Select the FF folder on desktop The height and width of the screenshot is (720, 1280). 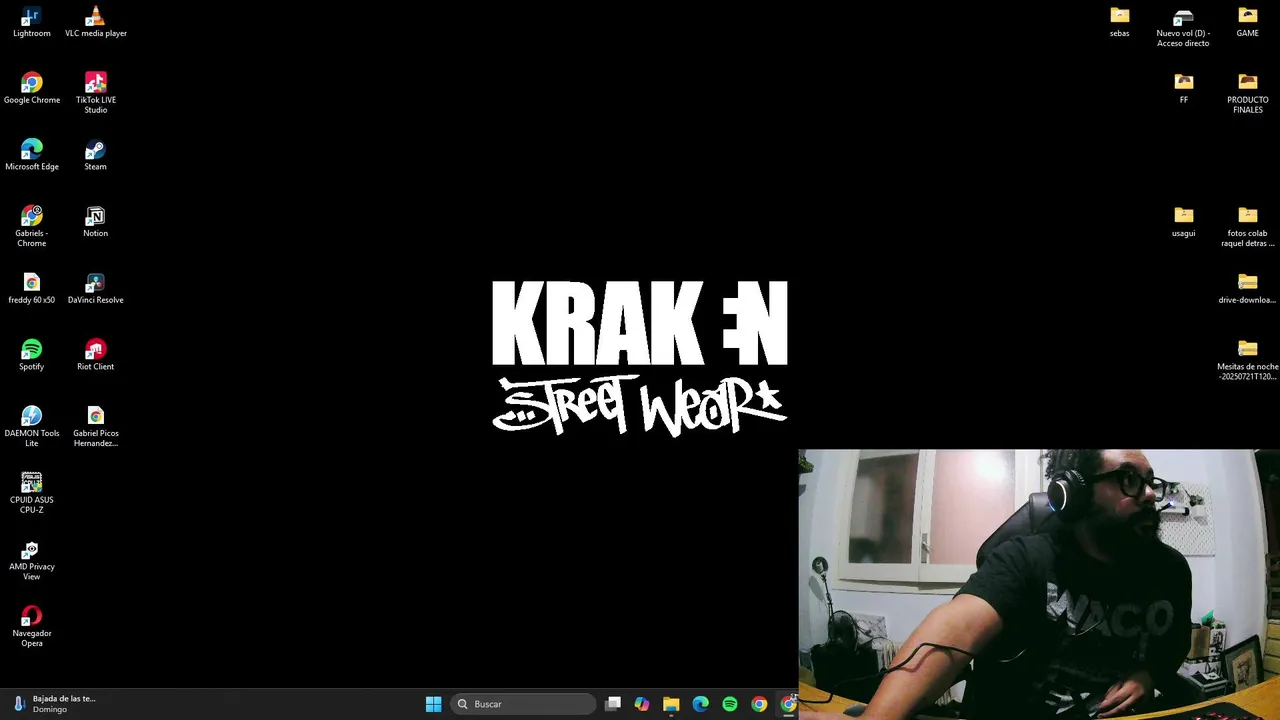(x=1183, y=88)
